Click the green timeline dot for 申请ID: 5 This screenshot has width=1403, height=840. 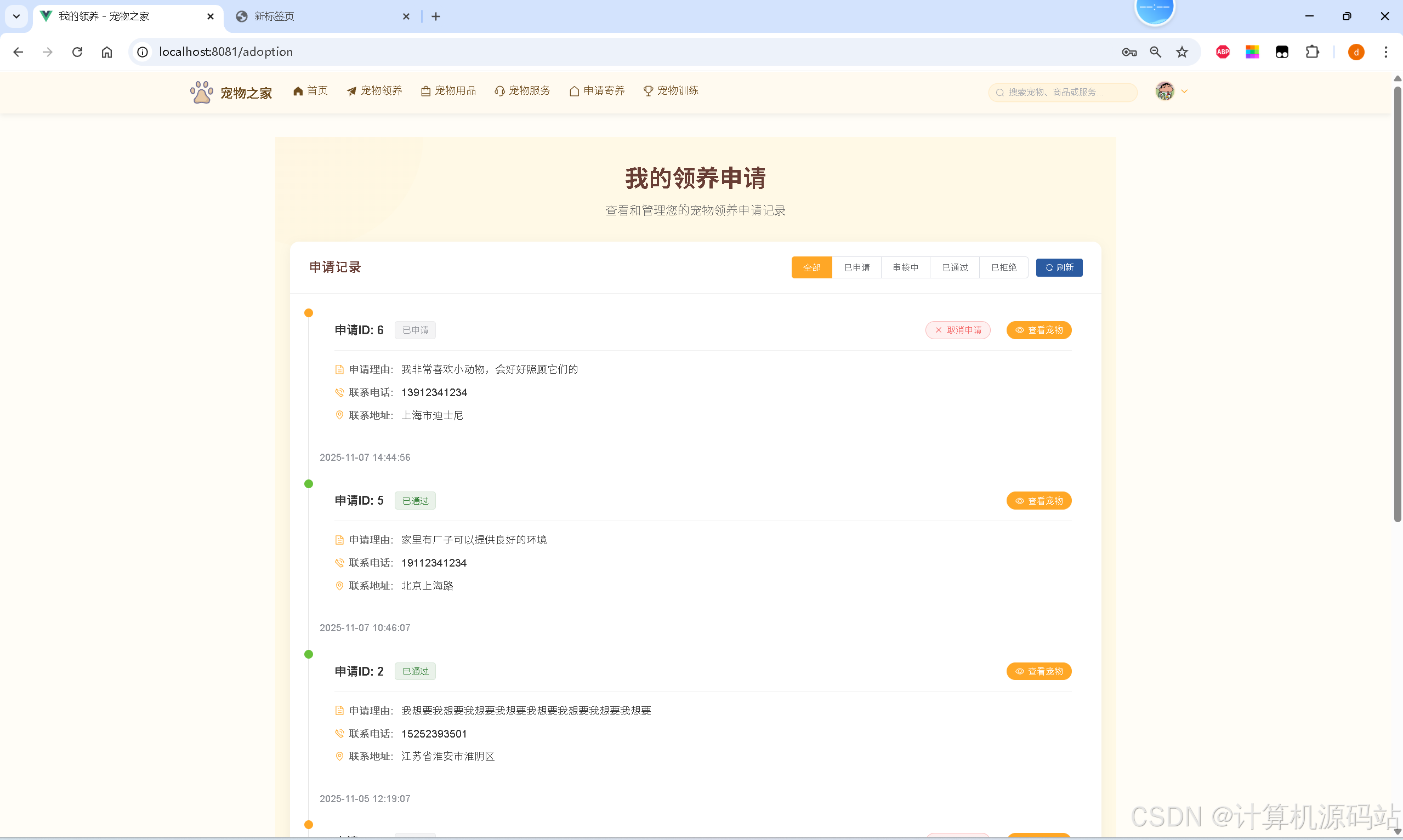click(309, 484)
